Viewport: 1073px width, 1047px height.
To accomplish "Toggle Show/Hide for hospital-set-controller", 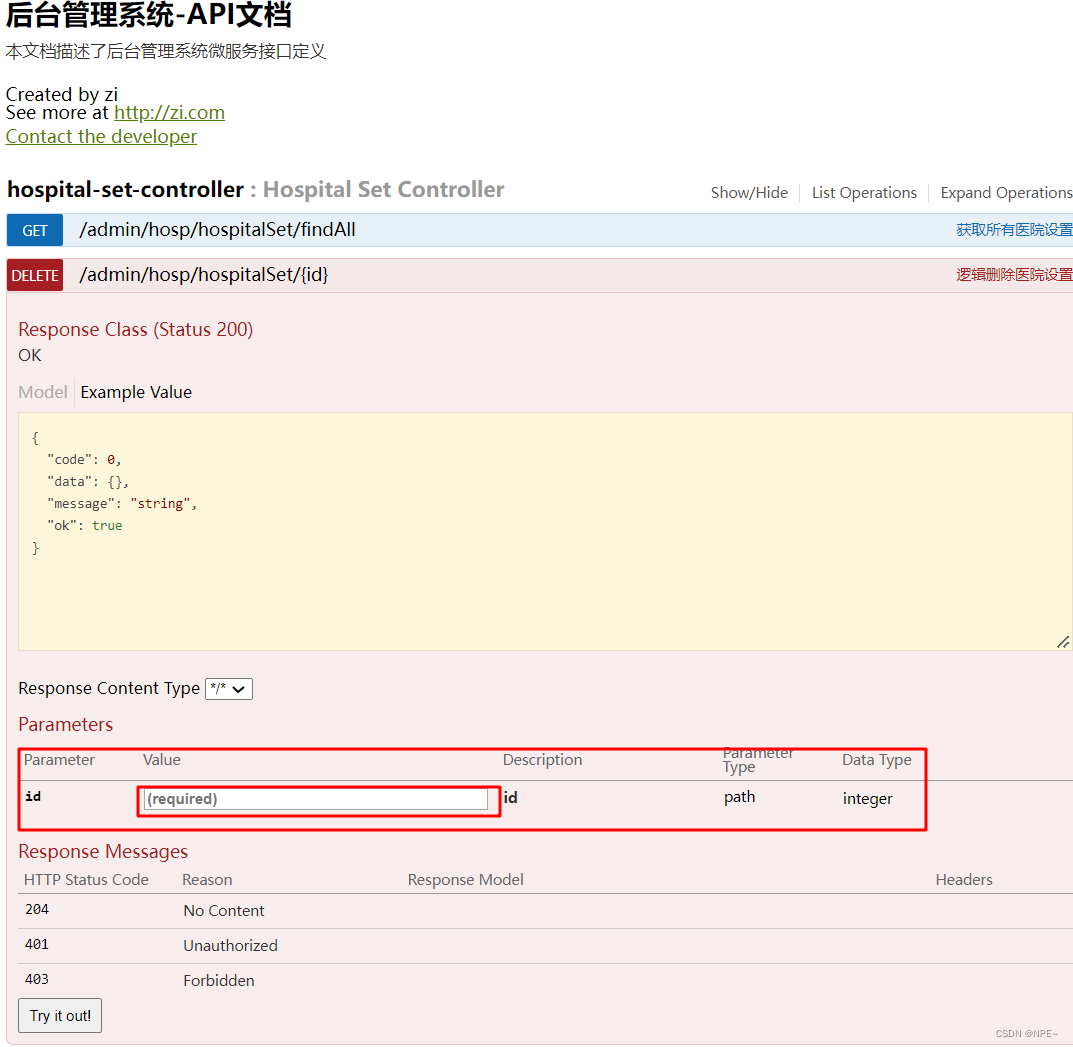I will click(x=749, y=193).
